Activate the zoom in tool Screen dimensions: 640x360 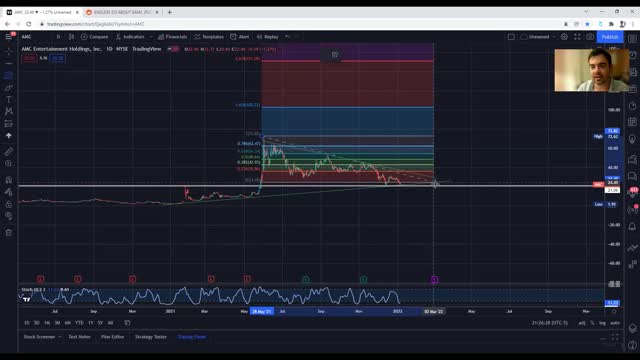[x=9, y=164]
